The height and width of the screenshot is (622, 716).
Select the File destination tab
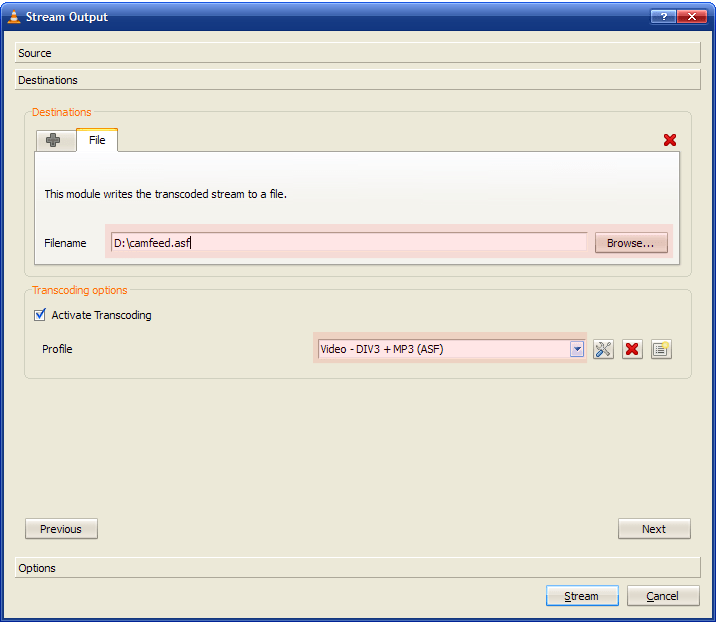pyautogui.click(x=97, y=140)
